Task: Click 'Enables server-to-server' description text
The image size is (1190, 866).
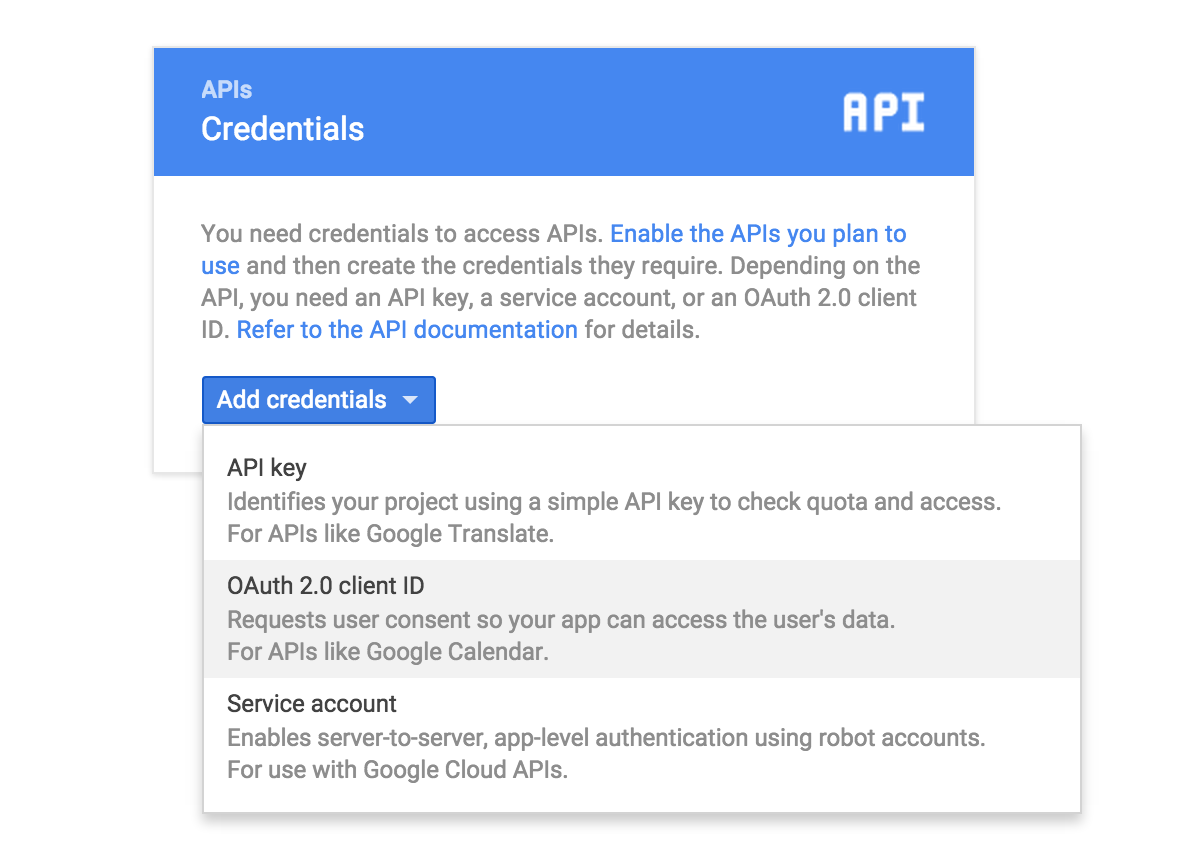Action: [x=606, y=738]
